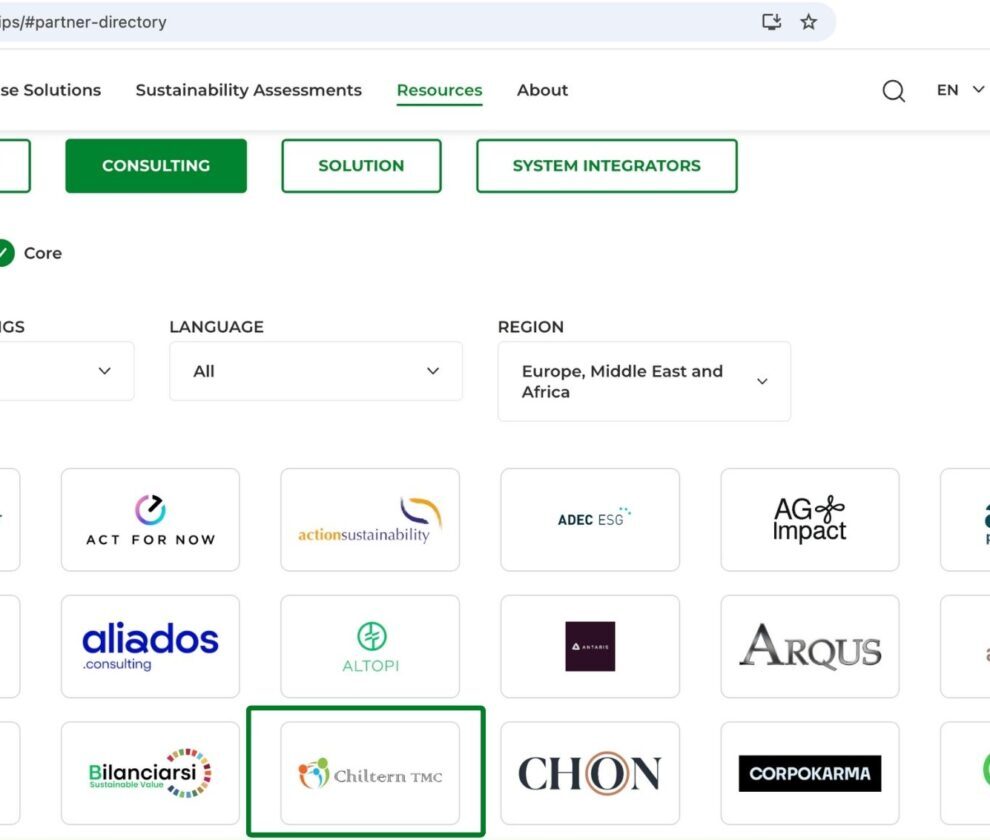Screen dimensions: 990x840
Task: Open Sustainability Assessments in navigation
Action: (248, 90)
